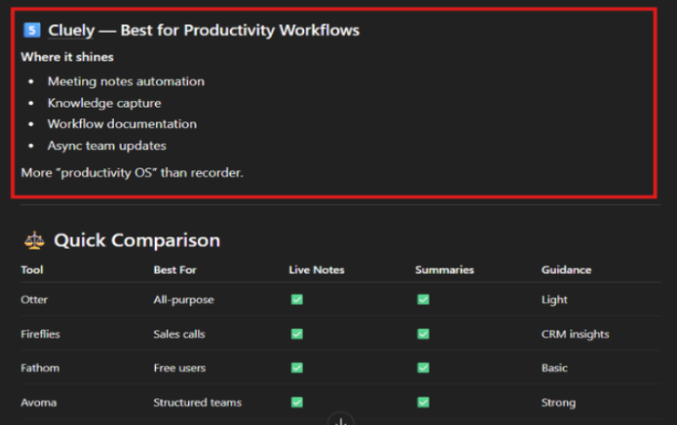Click the 'Guidance' column header
The width and height of the screenshot is (677, 425).
click(x=566, y=270)
